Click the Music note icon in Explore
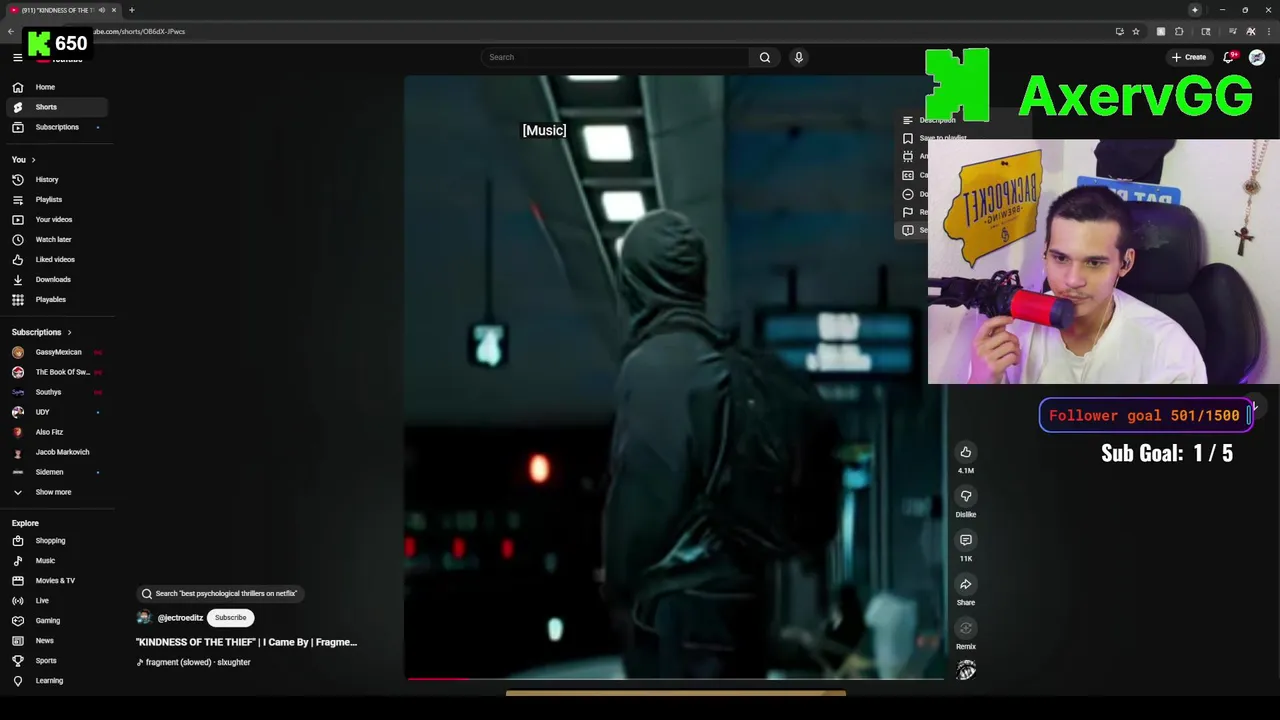 click(x=18, y=561)
